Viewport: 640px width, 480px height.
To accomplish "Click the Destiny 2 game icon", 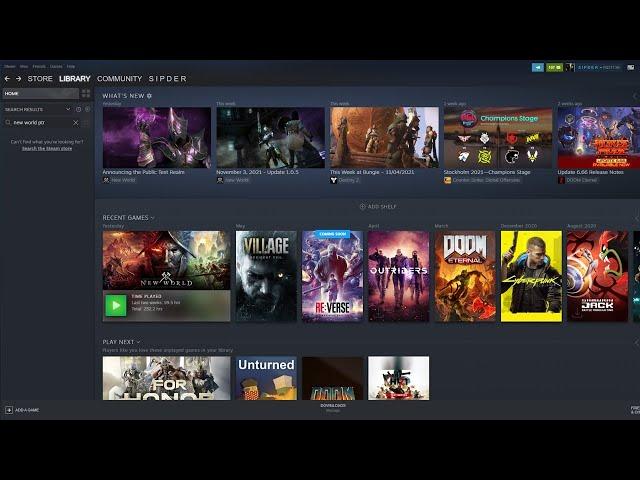I will (333, 180).
